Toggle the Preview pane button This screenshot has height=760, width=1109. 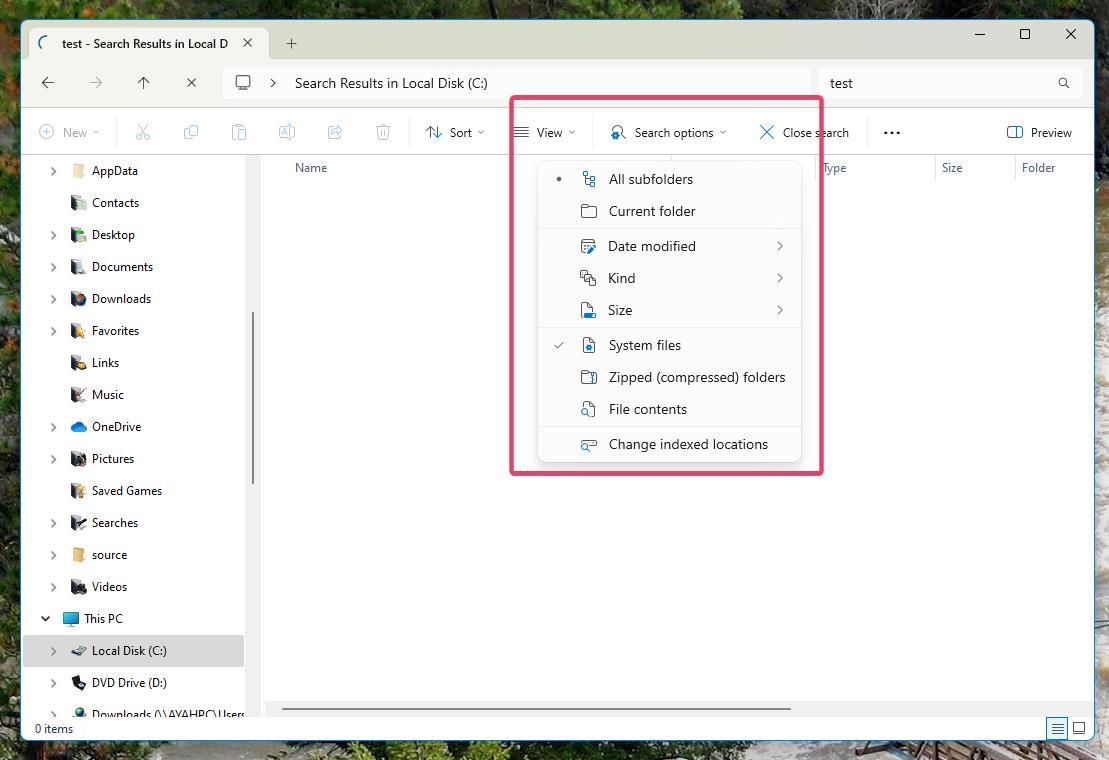[1039, 132]
